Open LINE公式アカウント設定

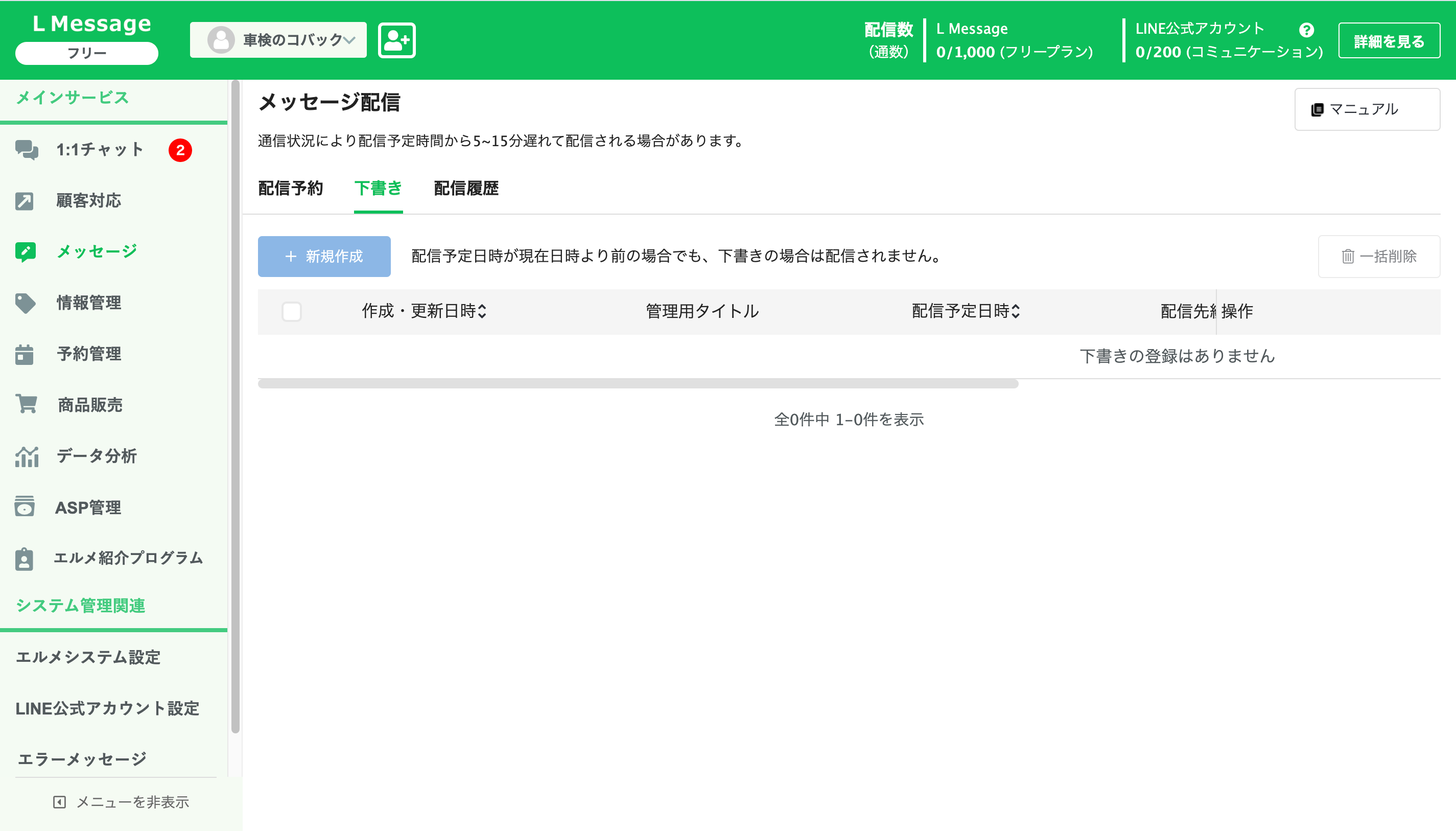point(107,708)
